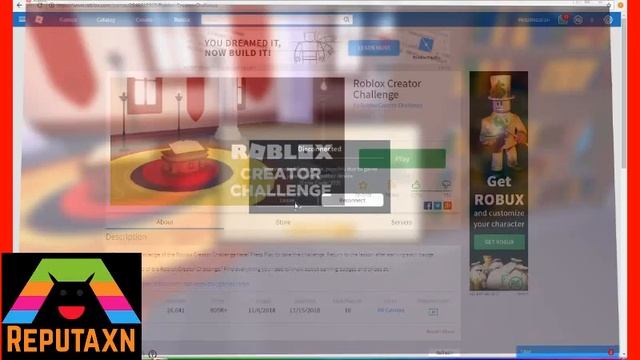Click the Get Robux ad button

(x=499, y=242)
